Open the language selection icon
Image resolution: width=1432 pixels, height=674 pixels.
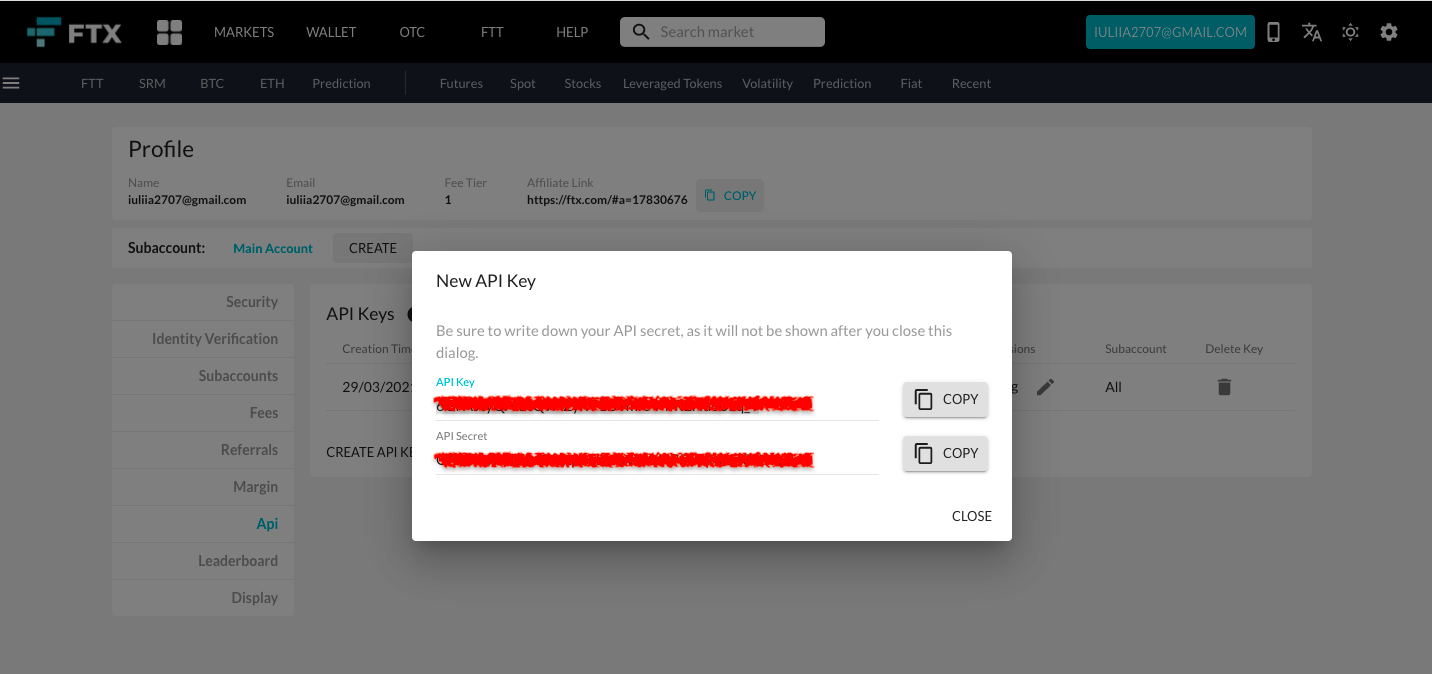(1311, 31)
